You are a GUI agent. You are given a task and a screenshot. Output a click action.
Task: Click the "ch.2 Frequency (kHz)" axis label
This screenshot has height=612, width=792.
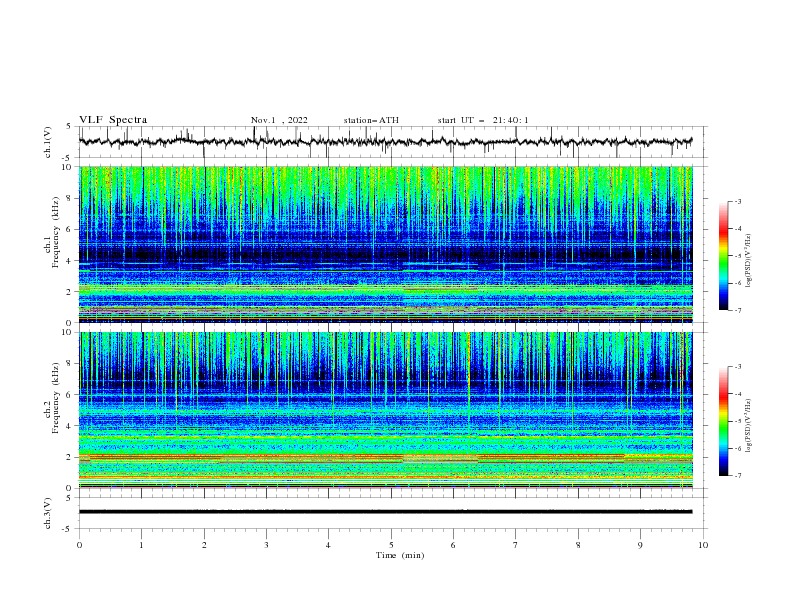pyautogui.click(x=52, y=397)
